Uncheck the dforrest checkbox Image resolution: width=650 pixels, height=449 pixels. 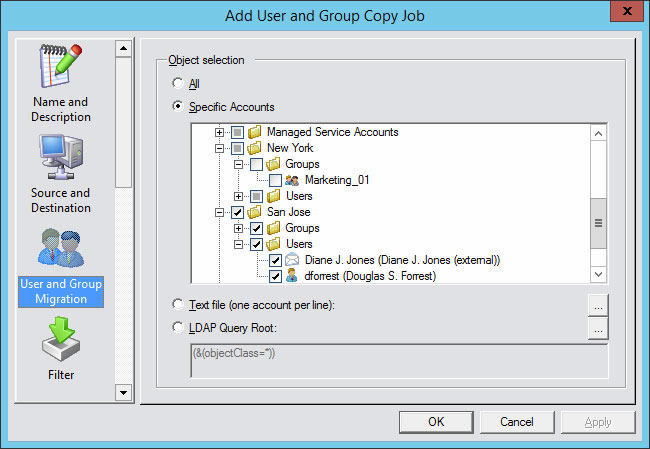click(275, 276)
